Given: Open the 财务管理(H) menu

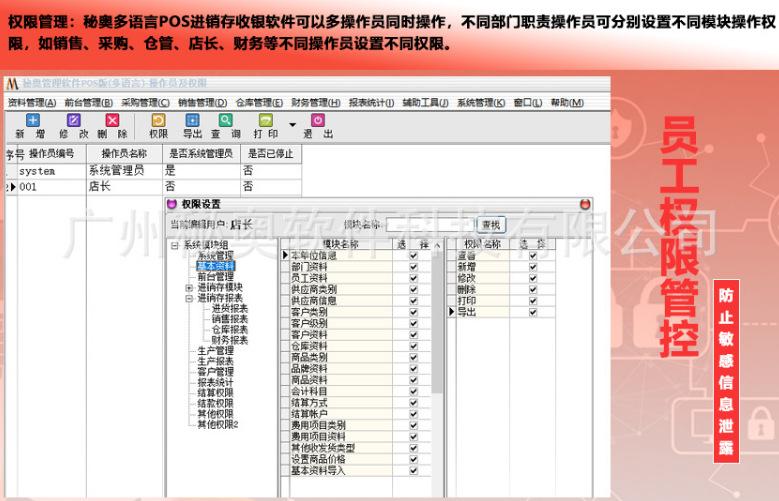Looking at the screenshot, I should (316, 103).
